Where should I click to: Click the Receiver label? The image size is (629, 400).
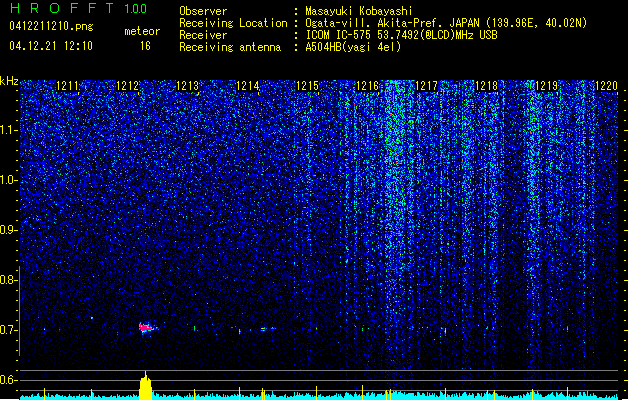(x=203, y=35)
